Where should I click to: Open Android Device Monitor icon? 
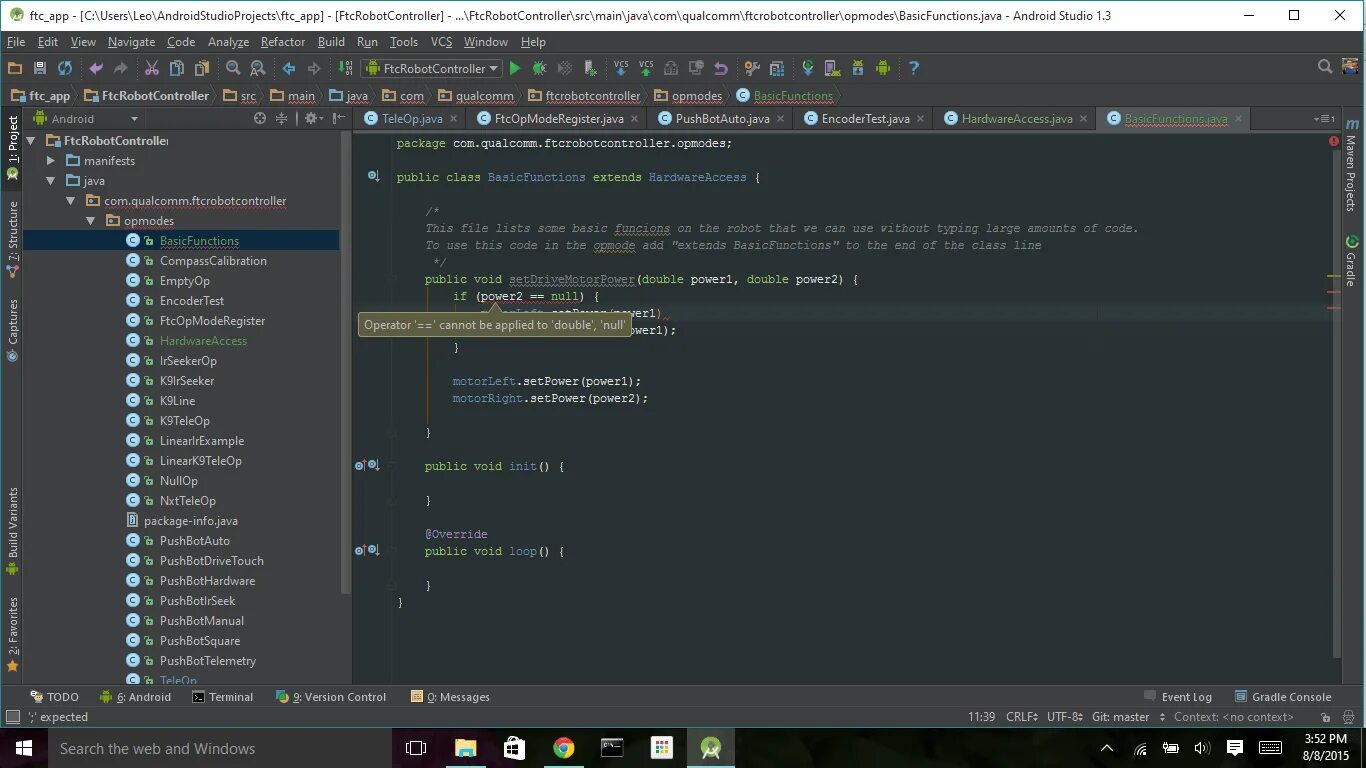[x=883, y=68]
